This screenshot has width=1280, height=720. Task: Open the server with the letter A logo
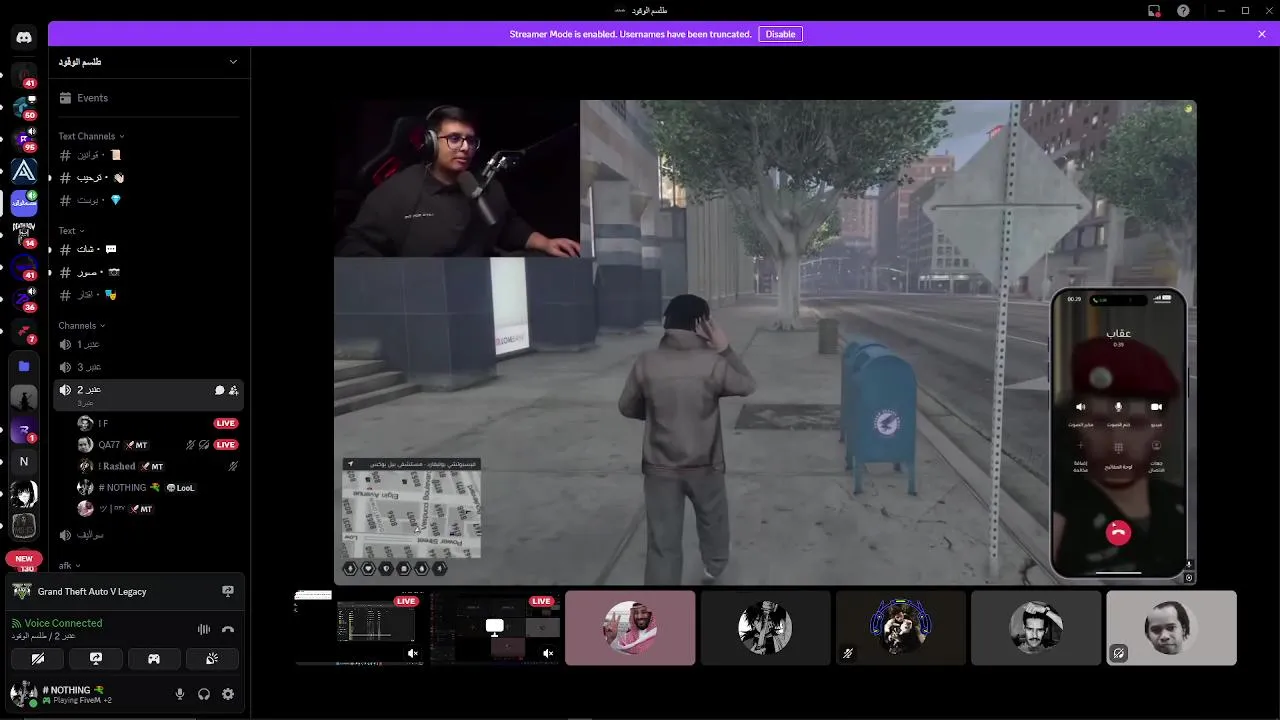pyautogui.click(x=24, y=171)
